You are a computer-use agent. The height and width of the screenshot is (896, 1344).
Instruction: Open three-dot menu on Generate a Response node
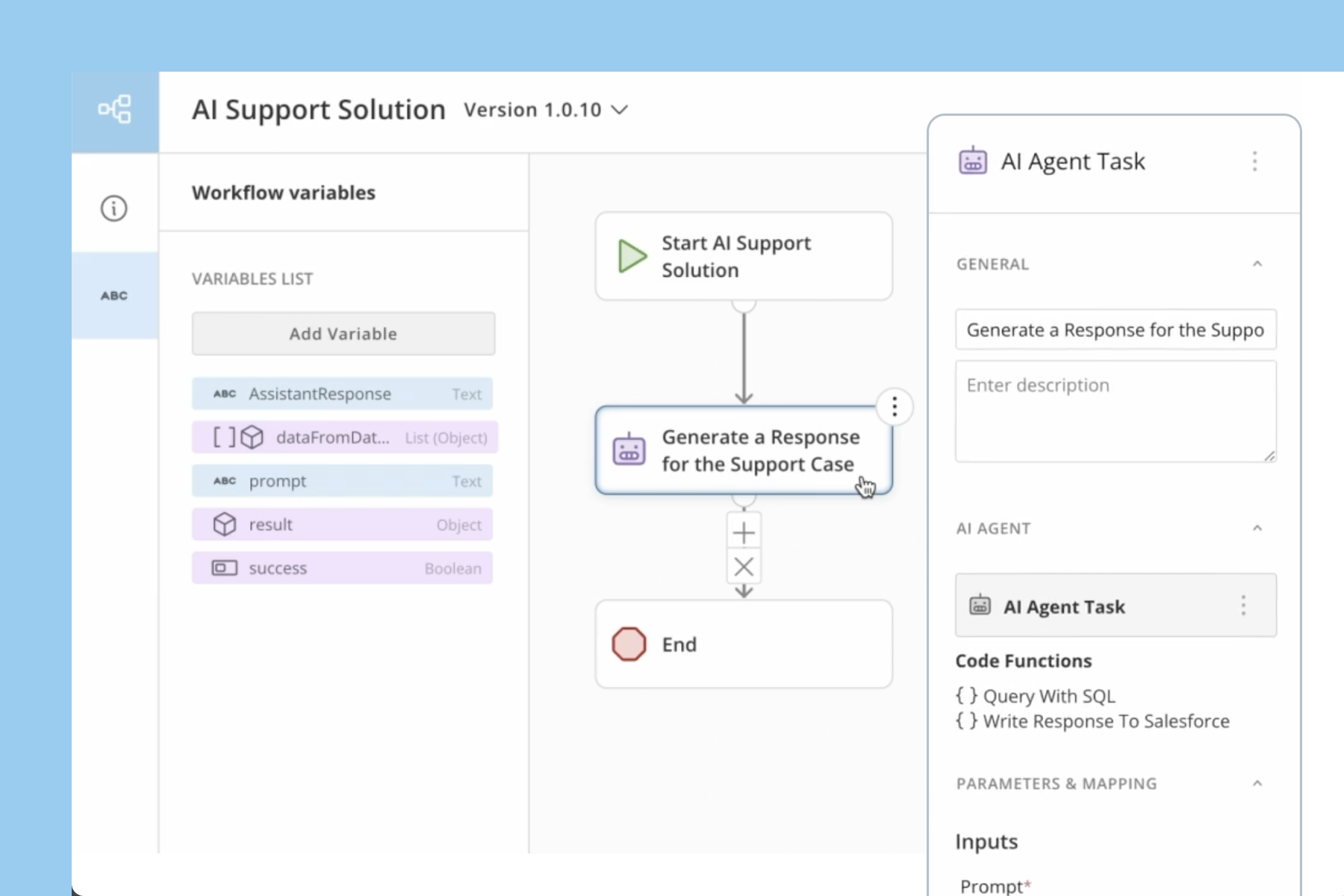click(x=895, y=407)
